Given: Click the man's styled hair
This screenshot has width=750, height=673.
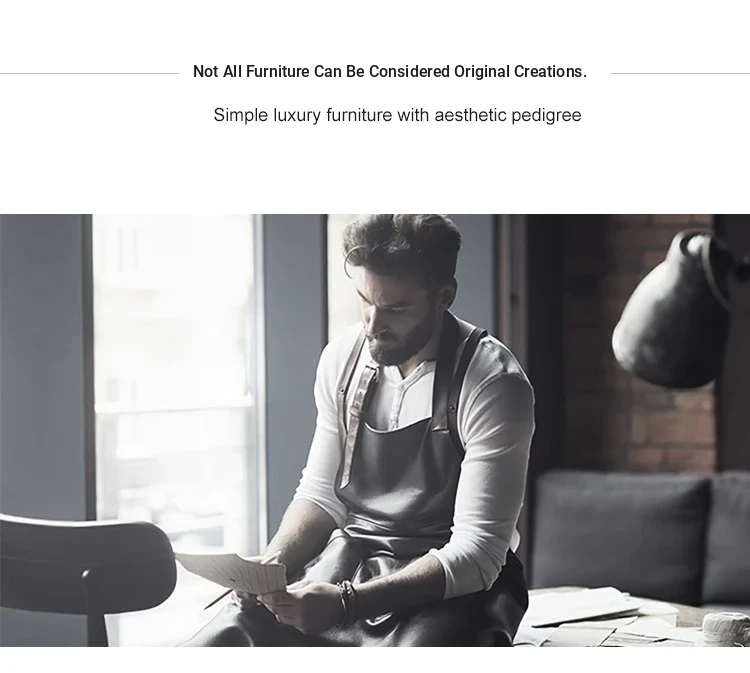Looking at the screenshot, I should pyautogui.click(x=402, y=246).
